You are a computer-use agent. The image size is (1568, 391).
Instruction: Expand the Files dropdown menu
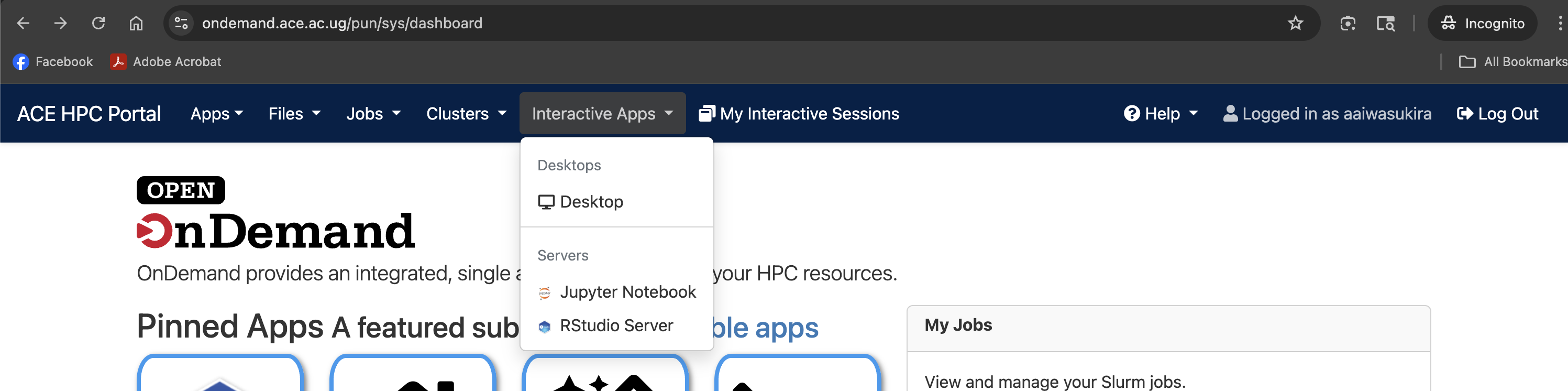(x=295, y=114)
